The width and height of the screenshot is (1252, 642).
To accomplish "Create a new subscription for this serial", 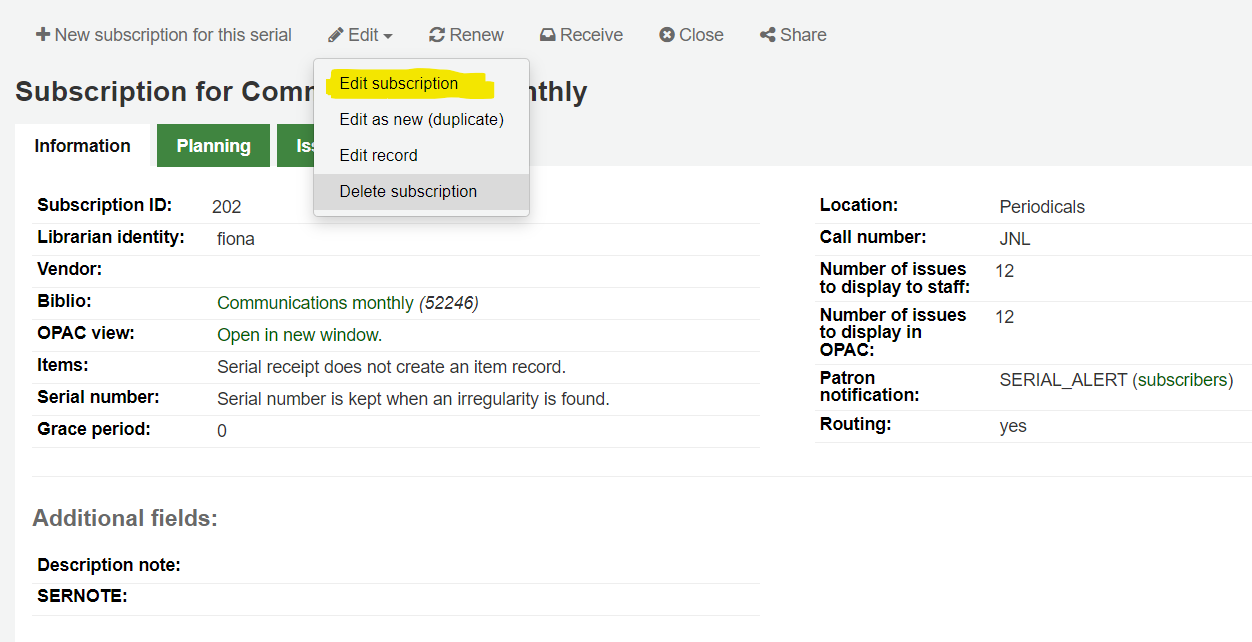I will coord(163,34).
